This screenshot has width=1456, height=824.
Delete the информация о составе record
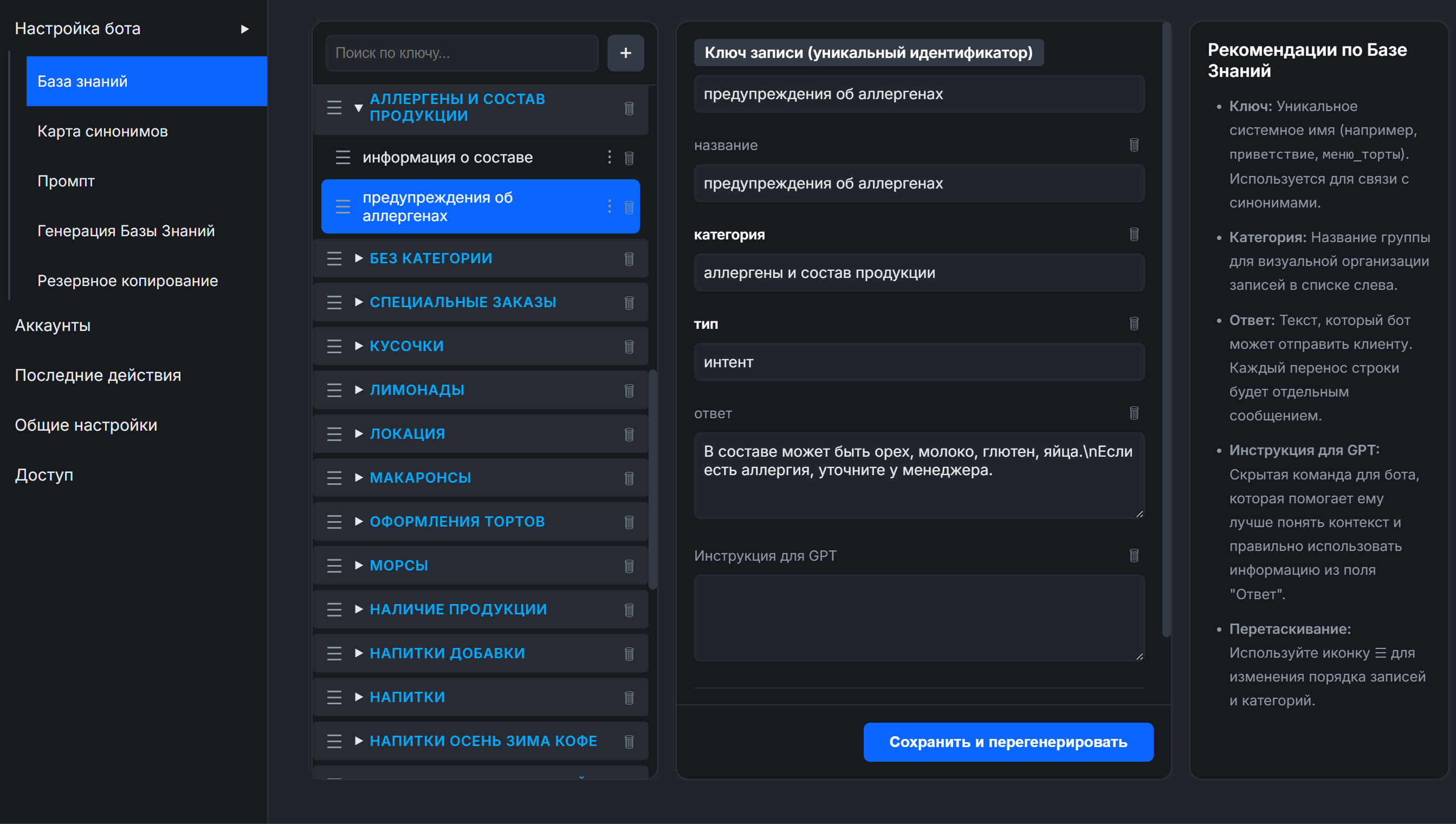point(630,158)
